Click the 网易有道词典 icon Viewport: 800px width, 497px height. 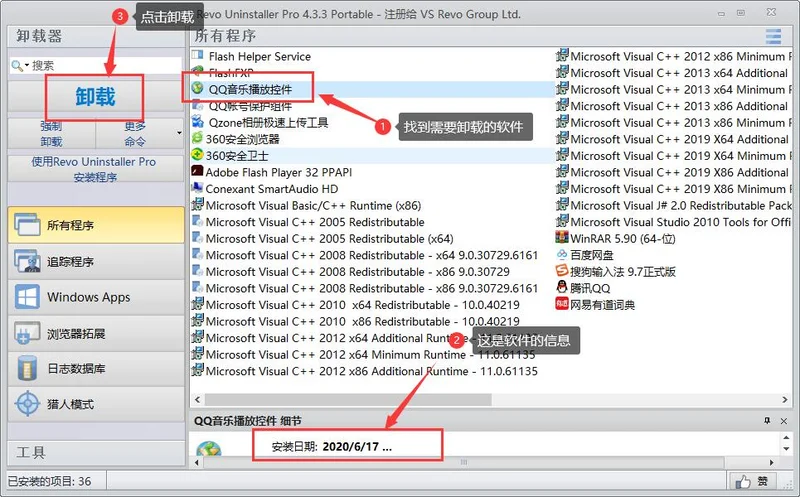tap(562, 304)
